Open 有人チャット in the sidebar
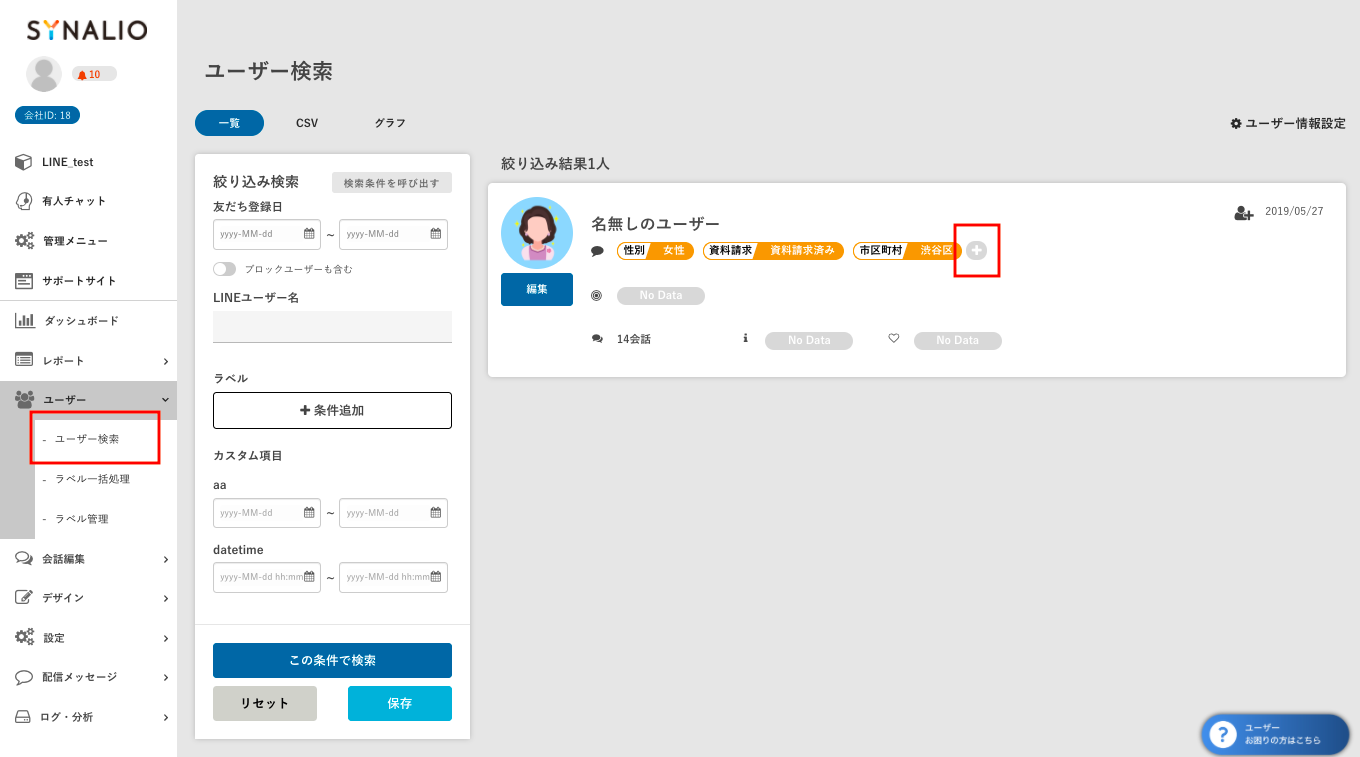1360x757 pixels. tap(73, 201)
